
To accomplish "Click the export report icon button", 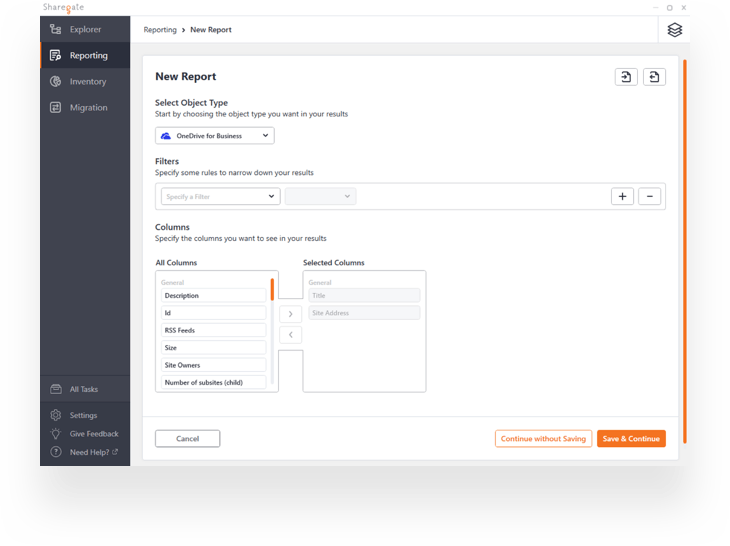I will click(x=654, y=77).
